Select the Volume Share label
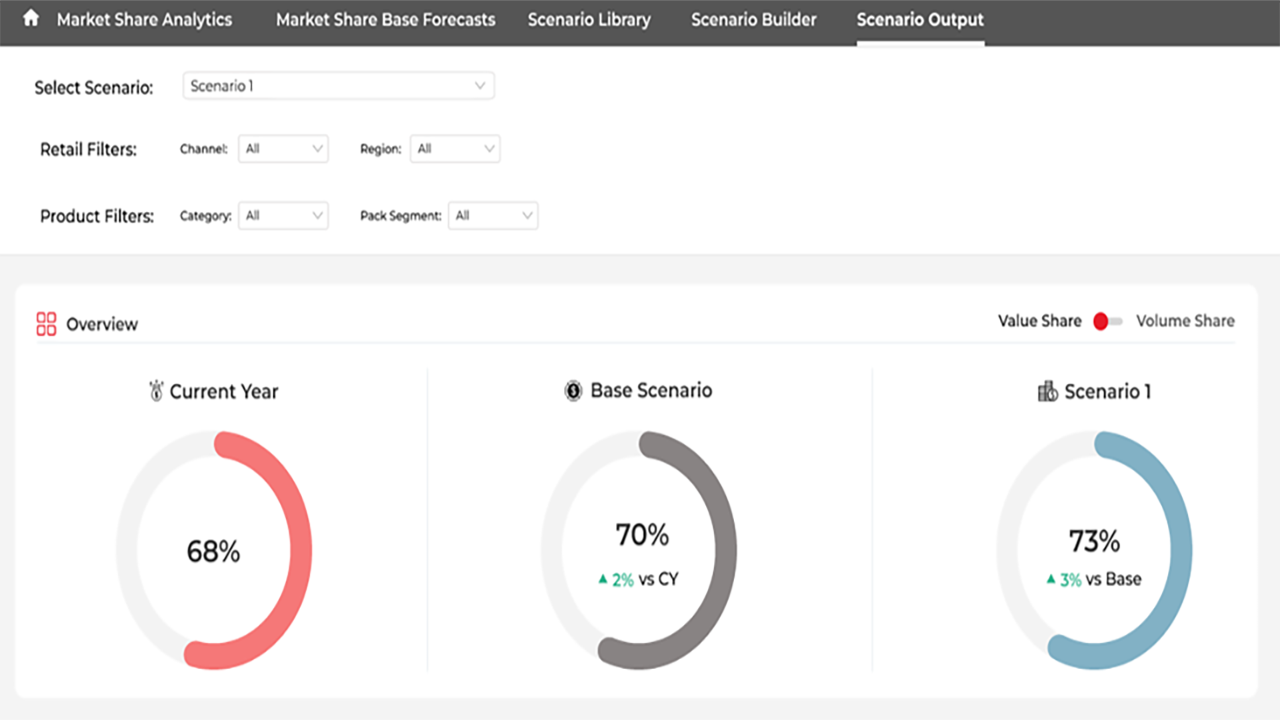This screenshot has width=1280, height=720. [1185, 321]
